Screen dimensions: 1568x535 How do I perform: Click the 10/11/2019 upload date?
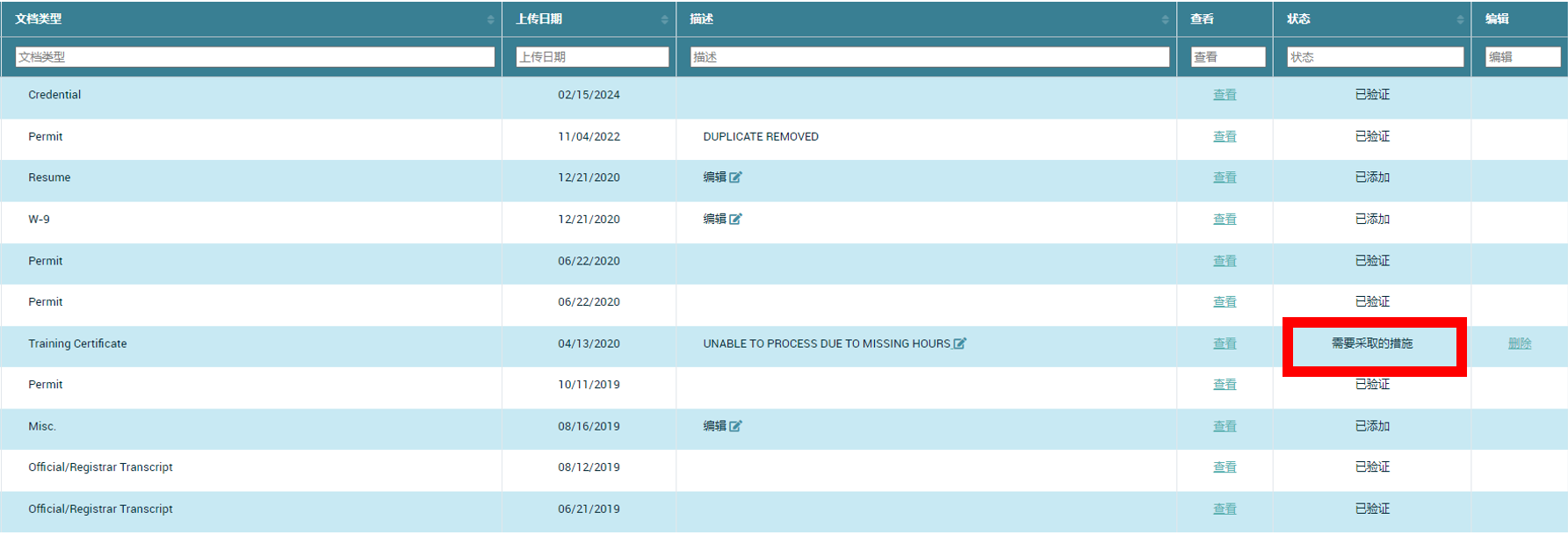coord(589,385)
